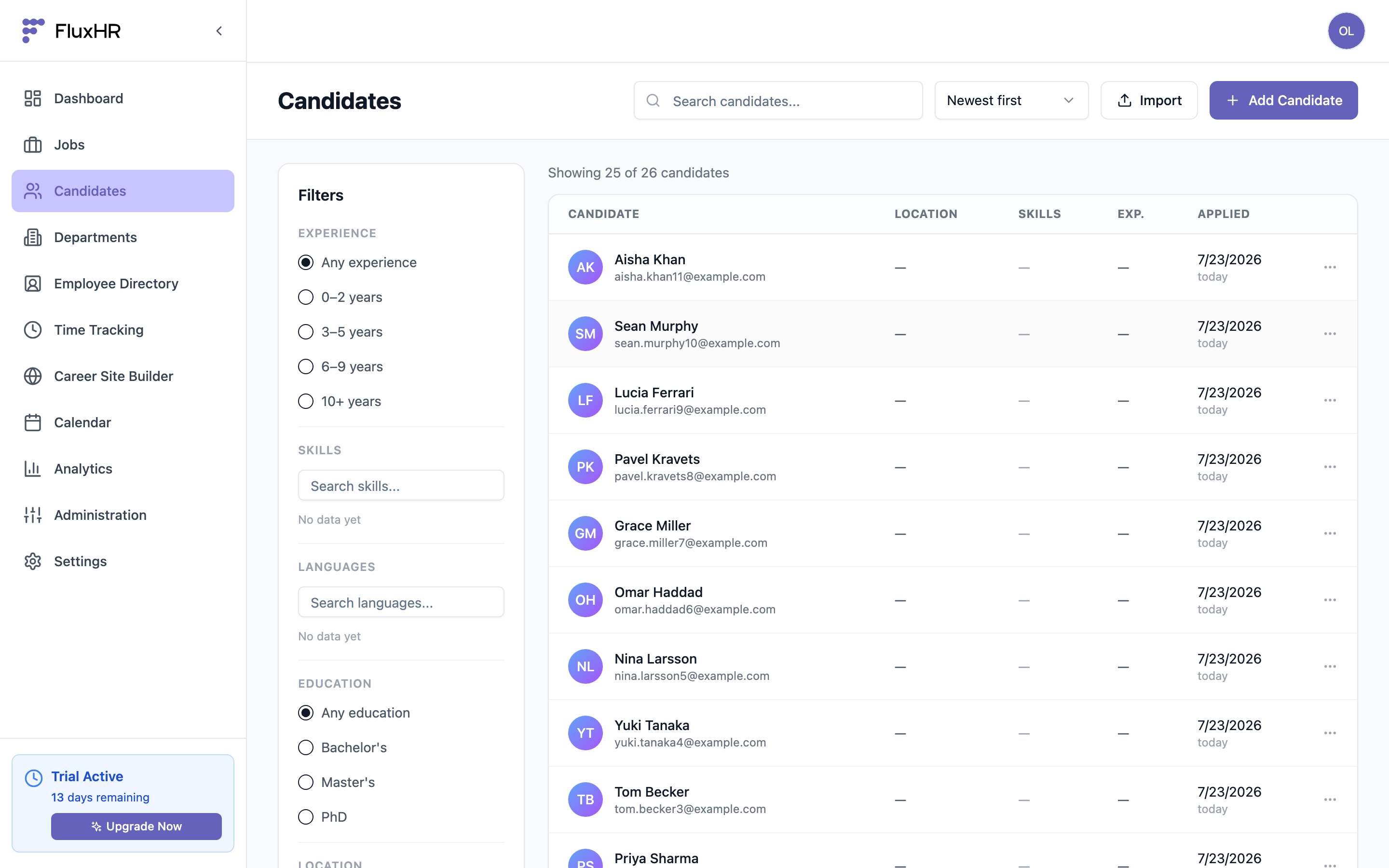Screen dimensions: 1389x868
Task: Click the NL avatar for Nina Larsson
Action: (586, 666)
